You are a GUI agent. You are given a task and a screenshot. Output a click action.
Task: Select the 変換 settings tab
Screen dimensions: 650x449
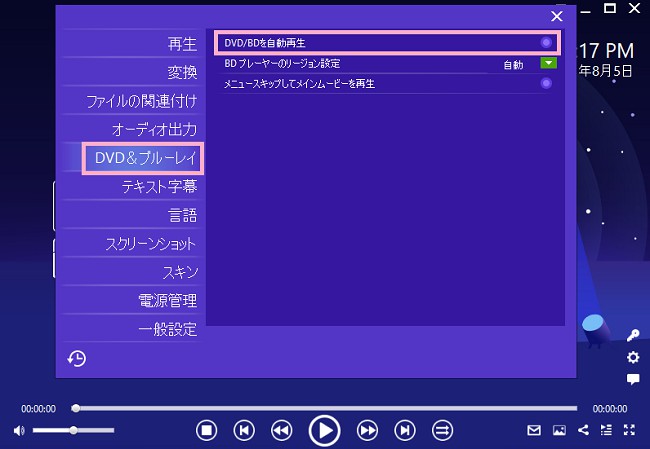(133, 72)
